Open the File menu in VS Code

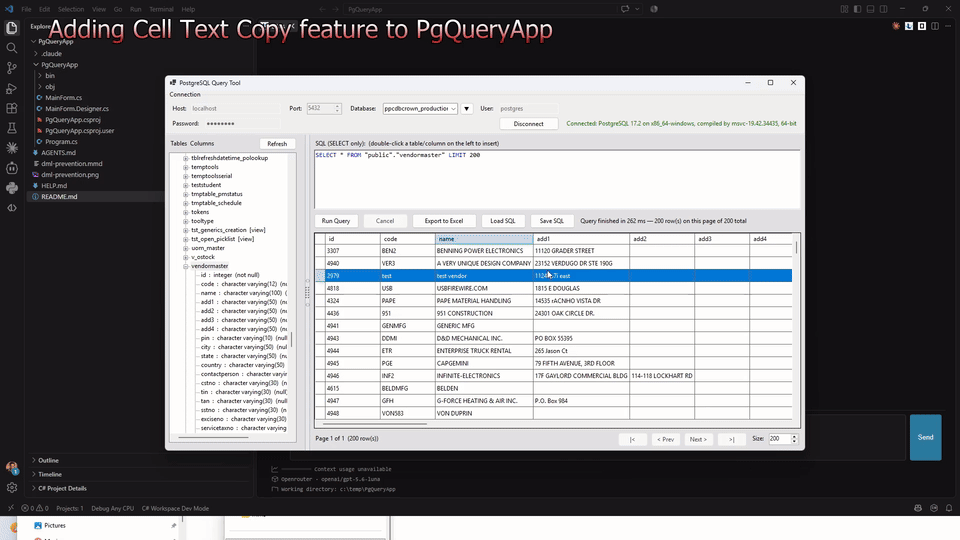click(x=26, y=9)
